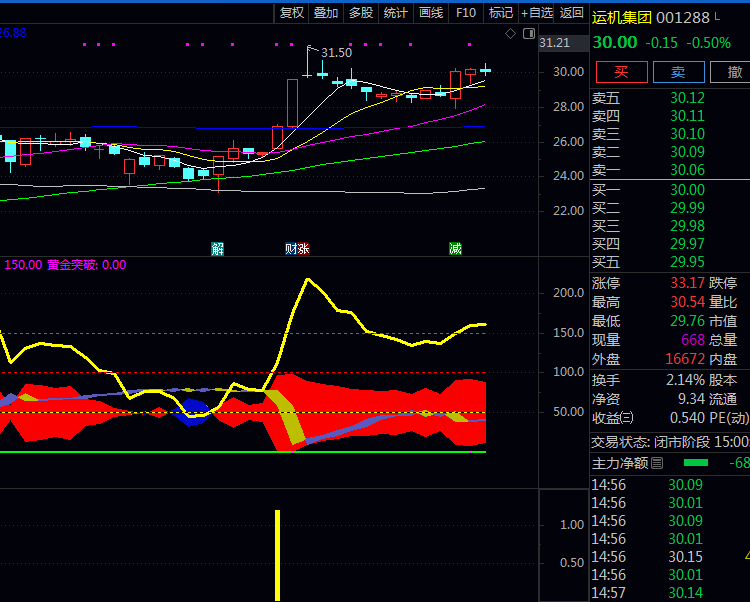This screenshot has width=750, height=602.
Task: Open the 标记 mark menu
Action: tap(500, 13)
